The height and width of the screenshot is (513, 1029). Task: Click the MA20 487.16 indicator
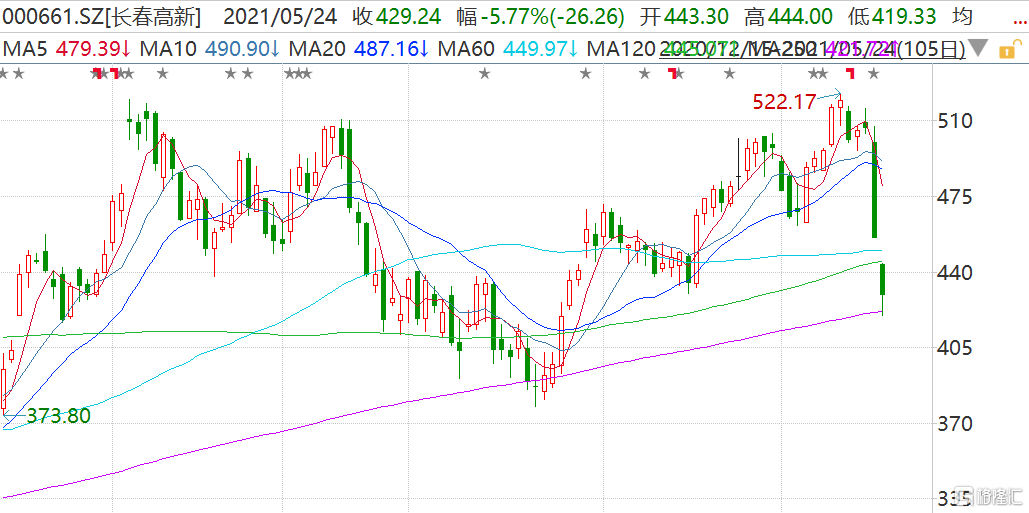(359, 49)
